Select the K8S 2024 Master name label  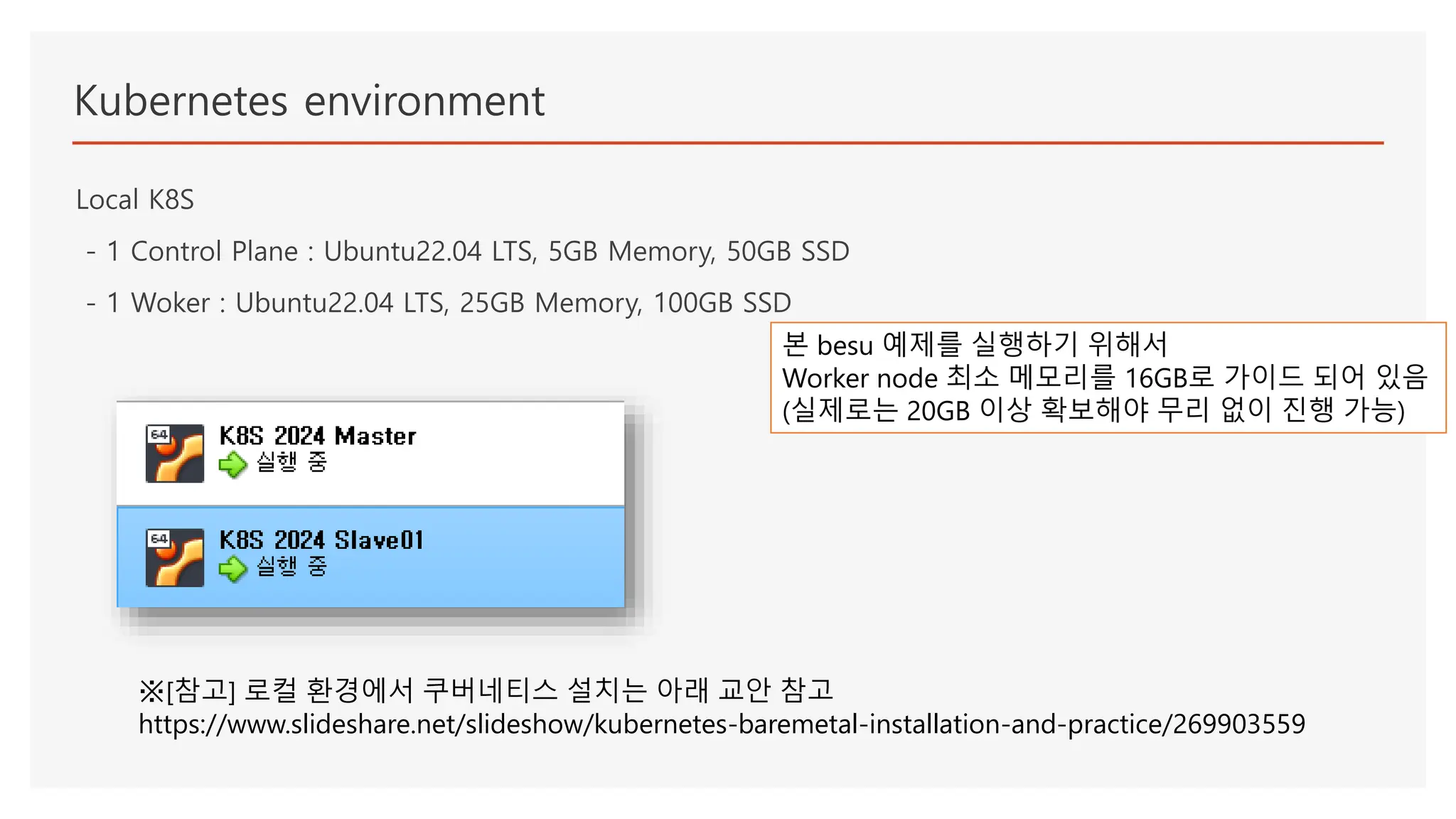(x=317, y=436)
